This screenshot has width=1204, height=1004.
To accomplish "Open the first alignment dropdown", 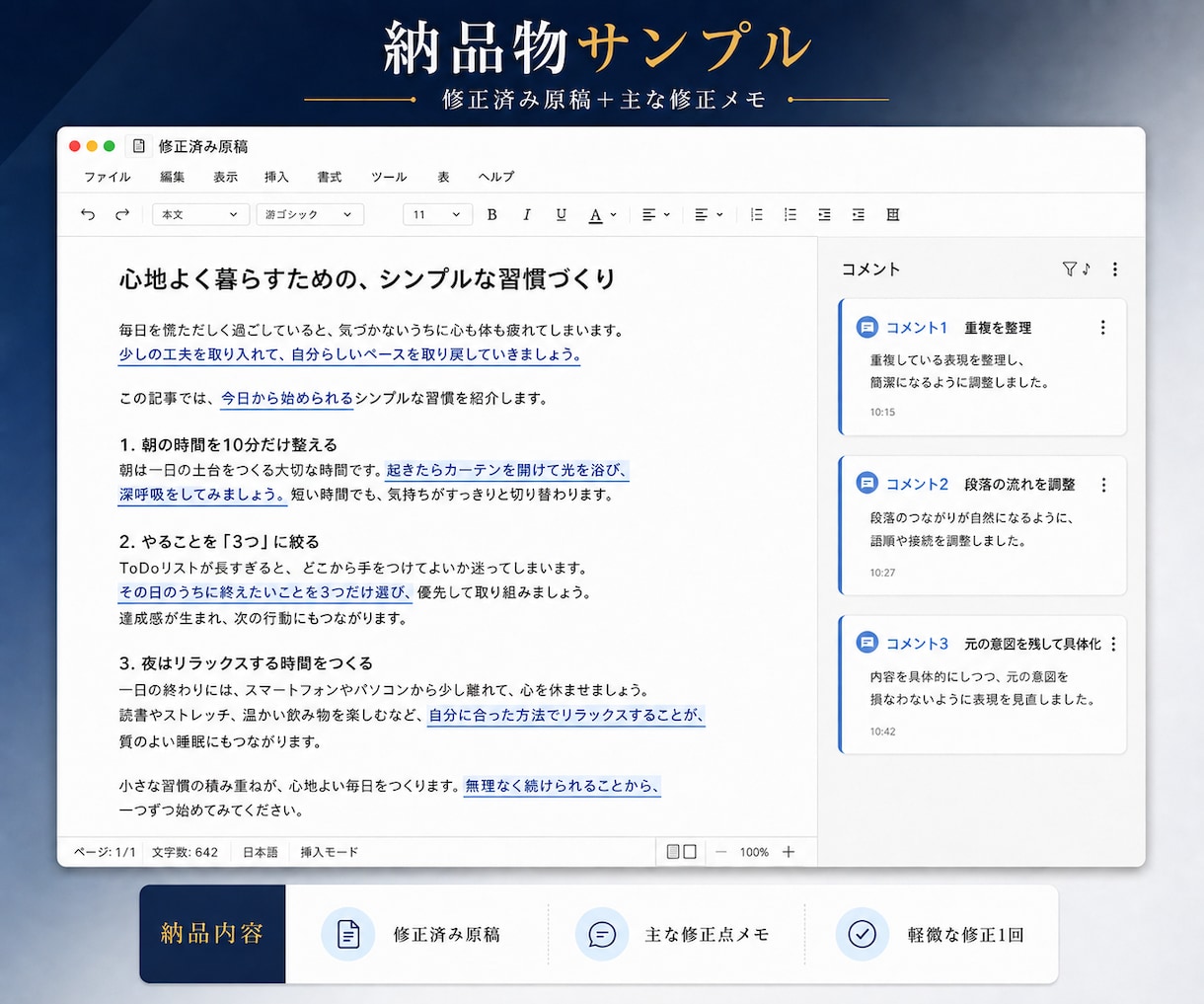I will point(655,214).
